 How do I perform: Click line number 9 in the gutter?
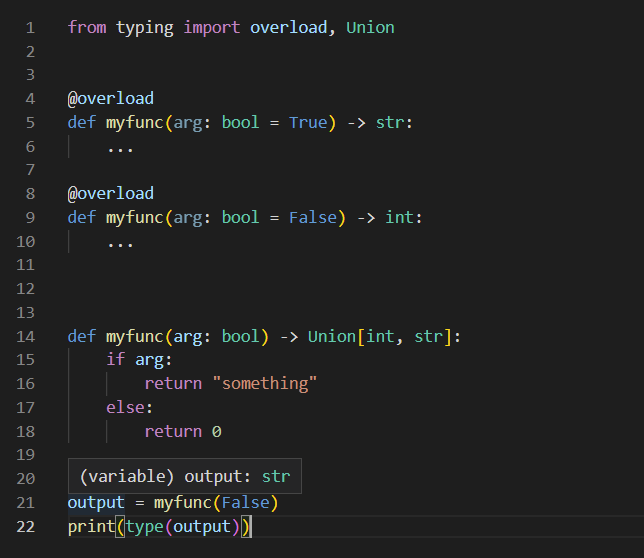(30, 217)
